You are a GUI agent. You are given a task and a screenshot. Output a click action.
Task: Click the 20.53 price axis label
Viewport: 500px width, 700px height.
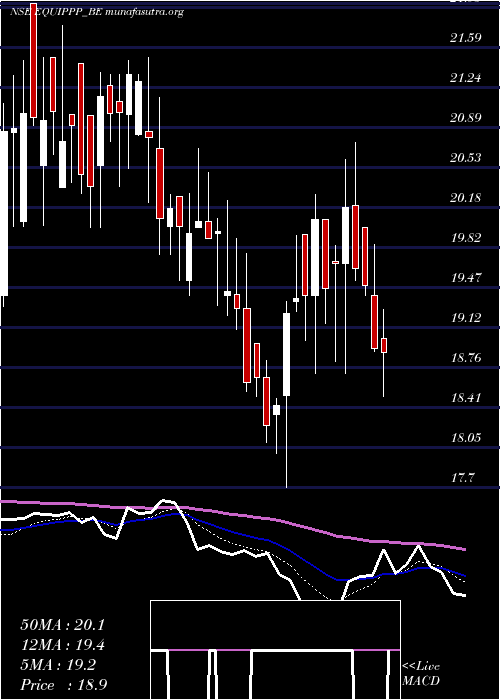466,158
